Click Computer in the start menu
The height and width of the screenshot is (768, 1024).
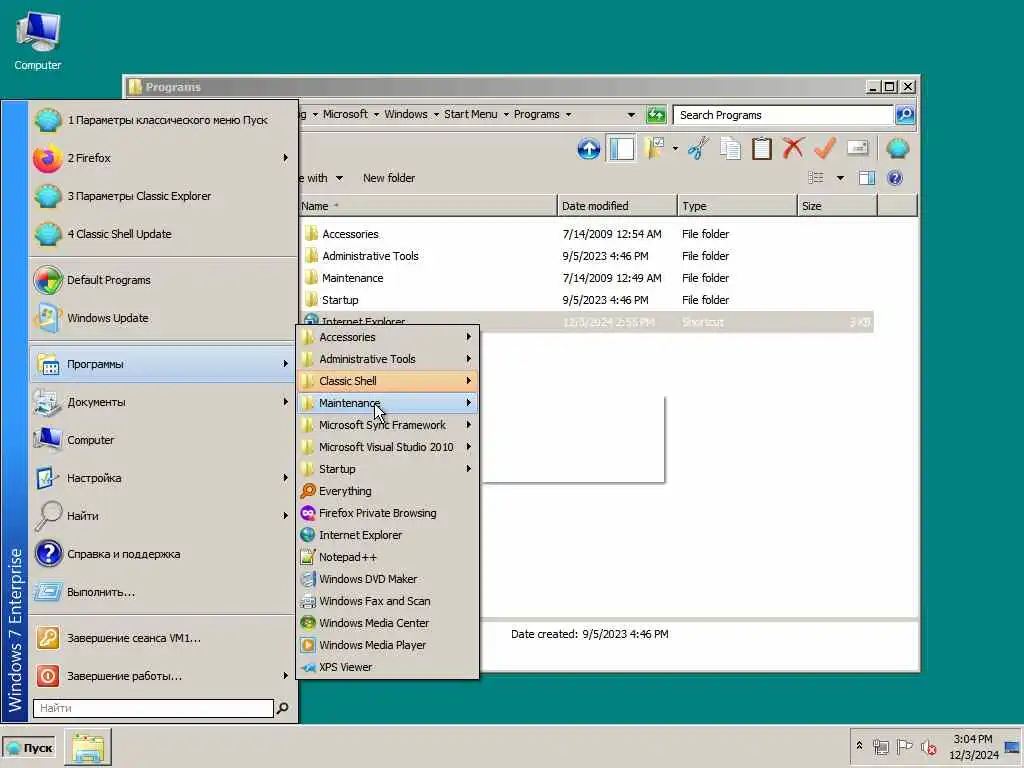click(162, 440)
